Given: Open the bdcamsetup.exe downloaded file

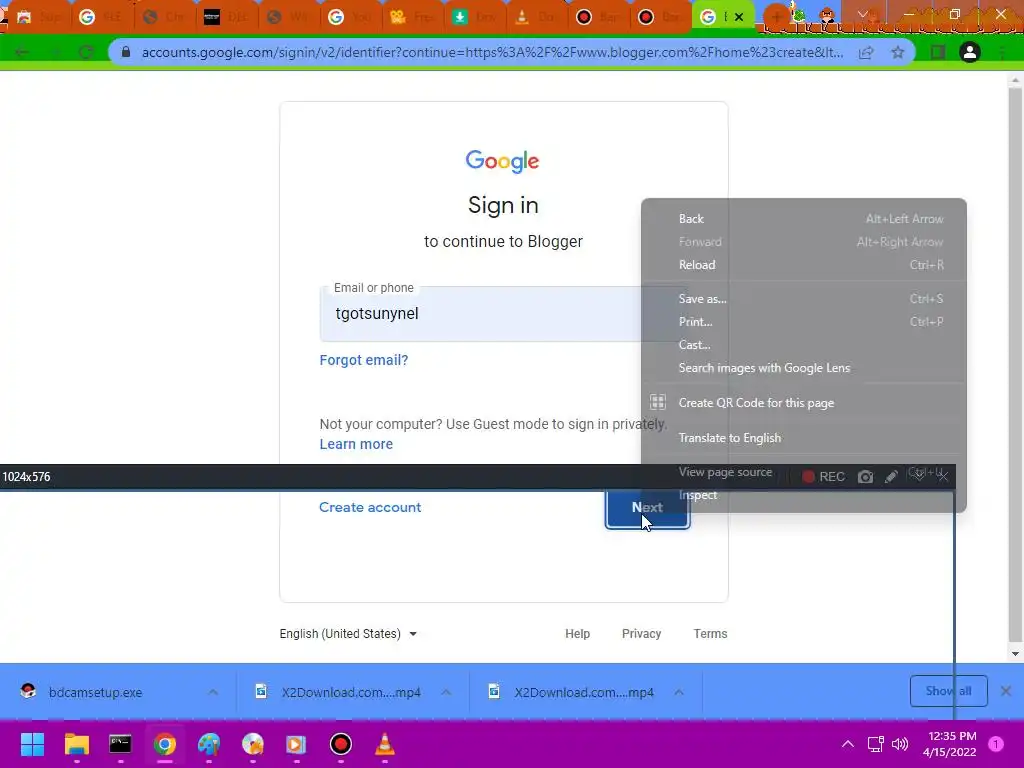Looking at the screenshot, I should pyautogui.click(x=95, y=692).
